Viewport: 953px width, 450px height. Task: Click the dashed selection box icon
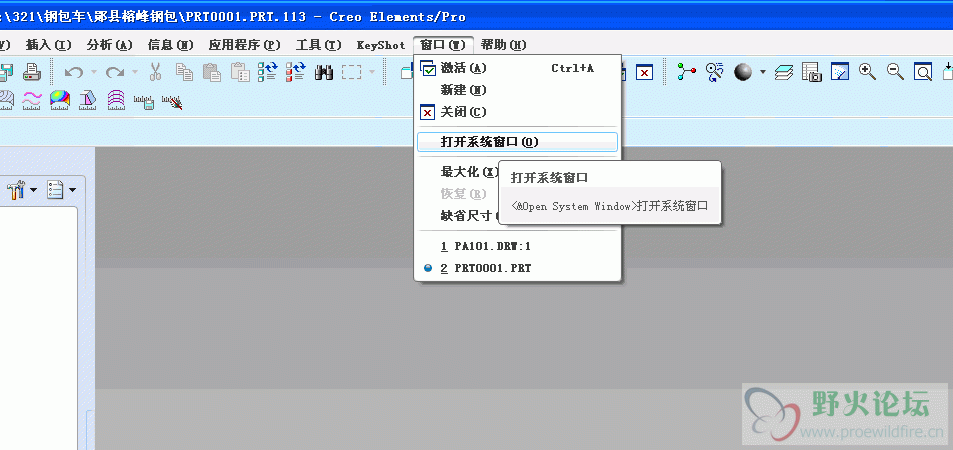[x=351, y=73]
